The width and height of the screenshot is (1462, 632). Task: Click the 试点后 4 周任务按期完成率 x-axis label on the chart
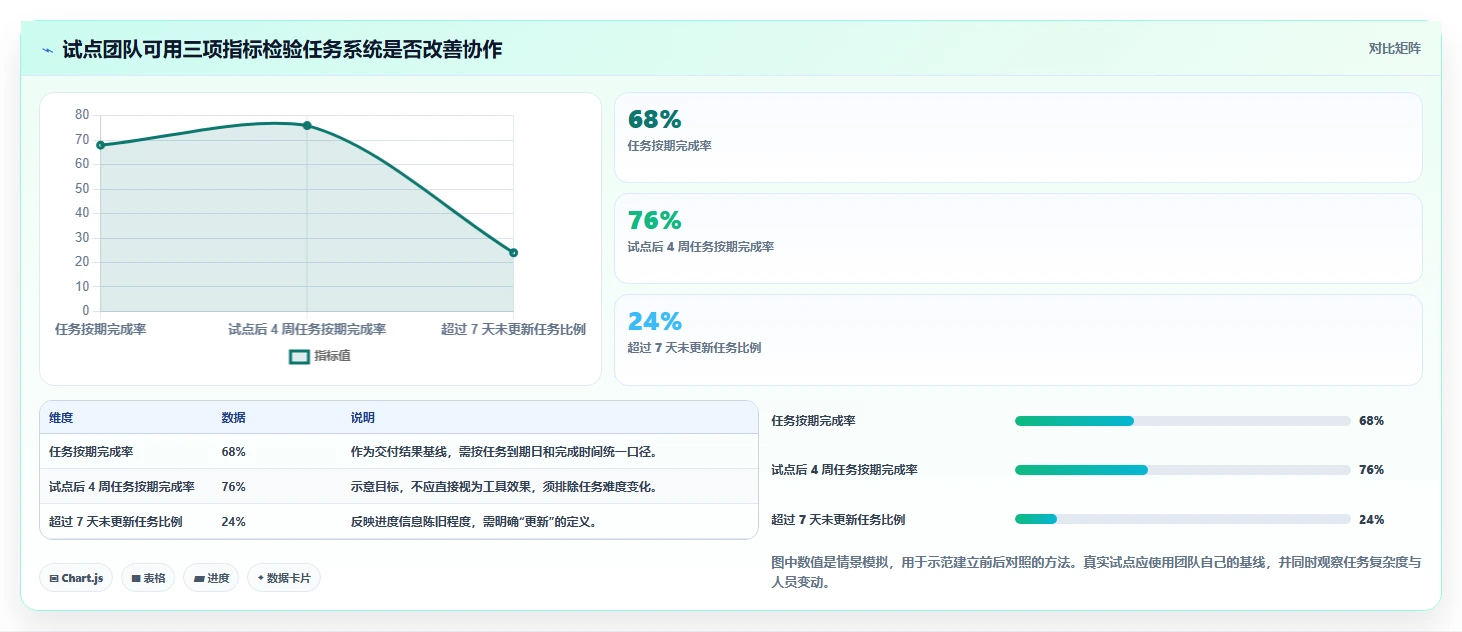coord(307,330)
